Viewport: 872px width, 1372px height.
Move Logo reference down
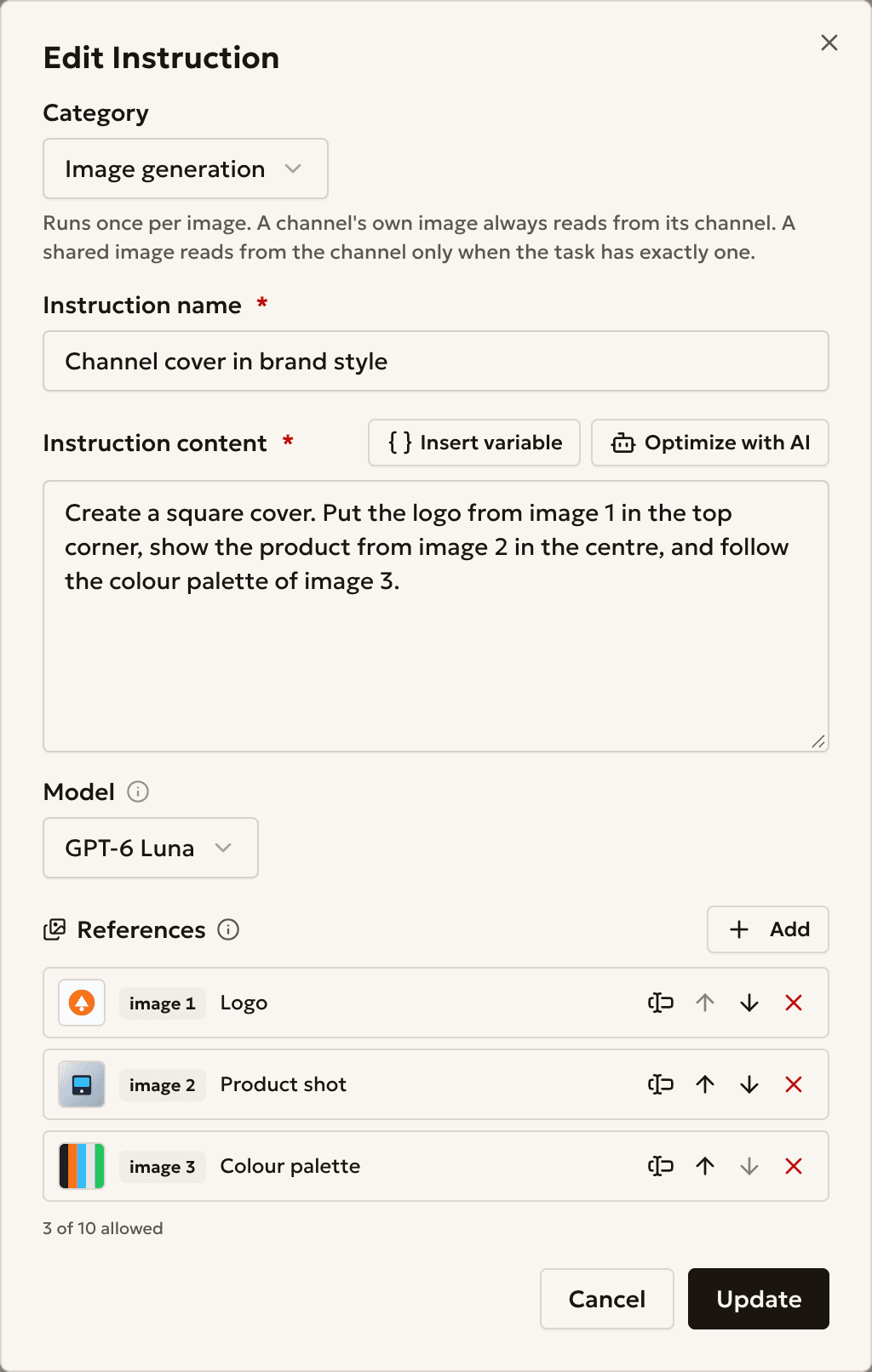[x=749, y=1003]
